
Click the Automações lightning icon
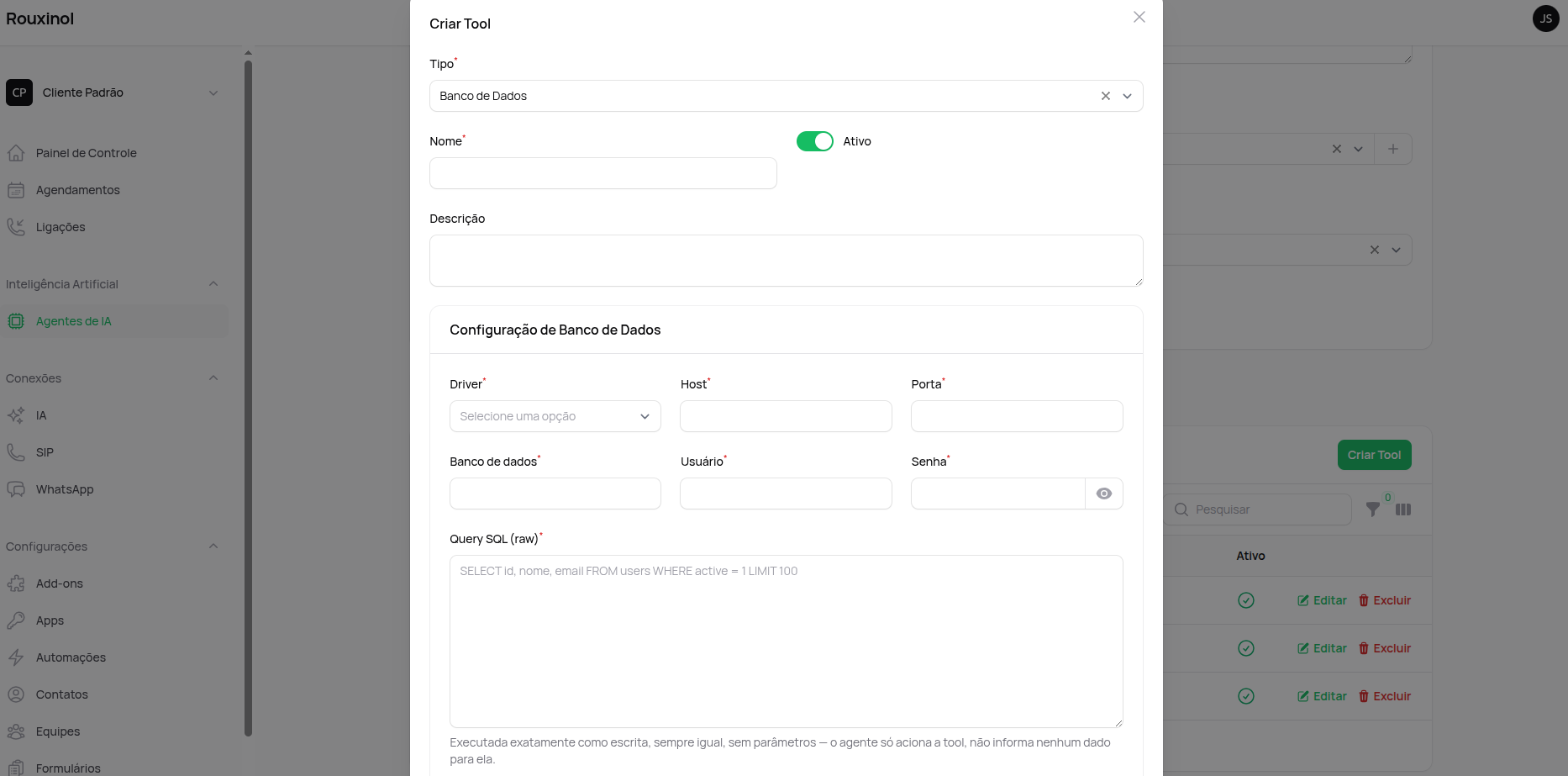[x=16, y=657]
